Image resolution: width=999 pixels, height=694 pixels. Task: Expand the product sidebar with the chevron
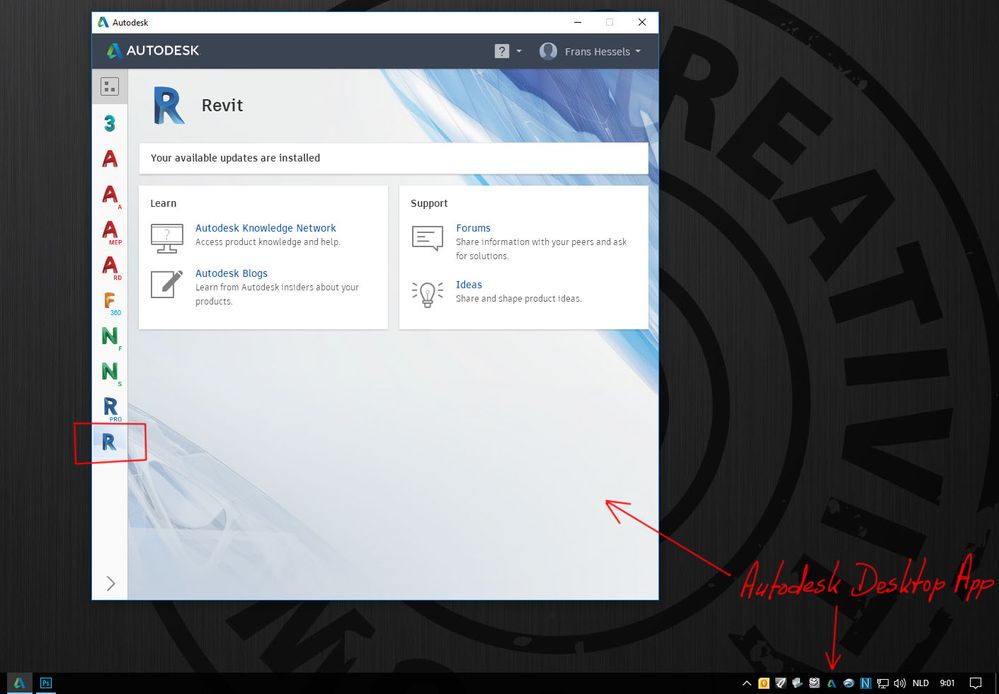tap(110, 583)
